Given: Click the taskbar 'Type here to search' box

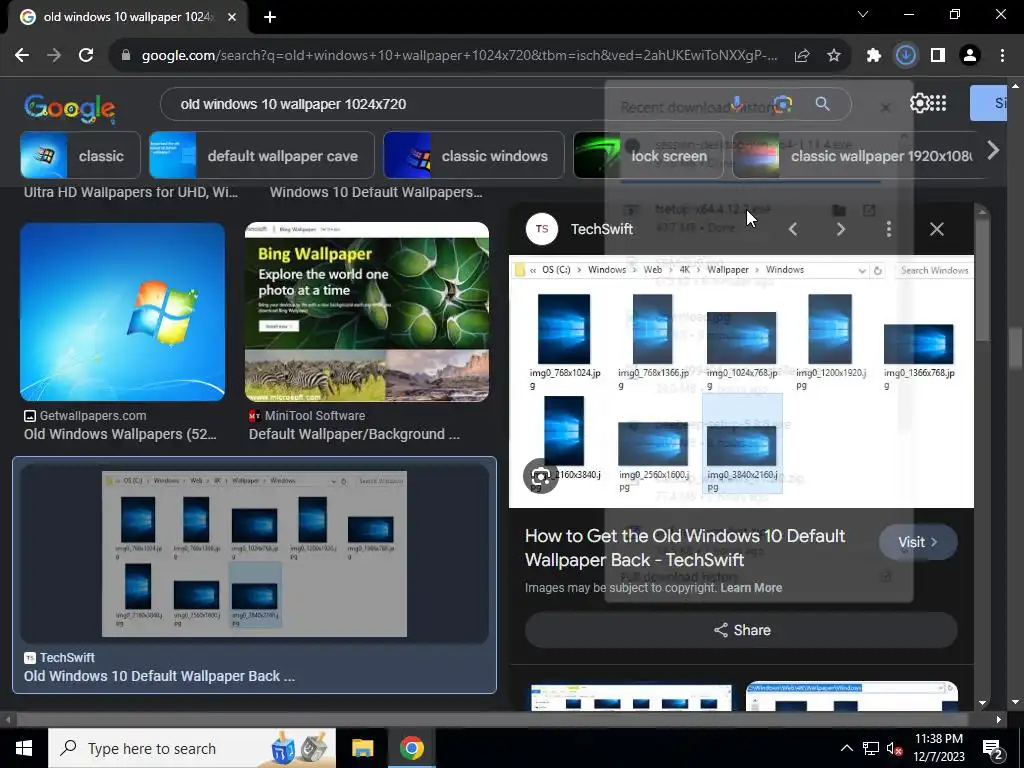Looking at the screenshot, I should (x=192, y=748).
